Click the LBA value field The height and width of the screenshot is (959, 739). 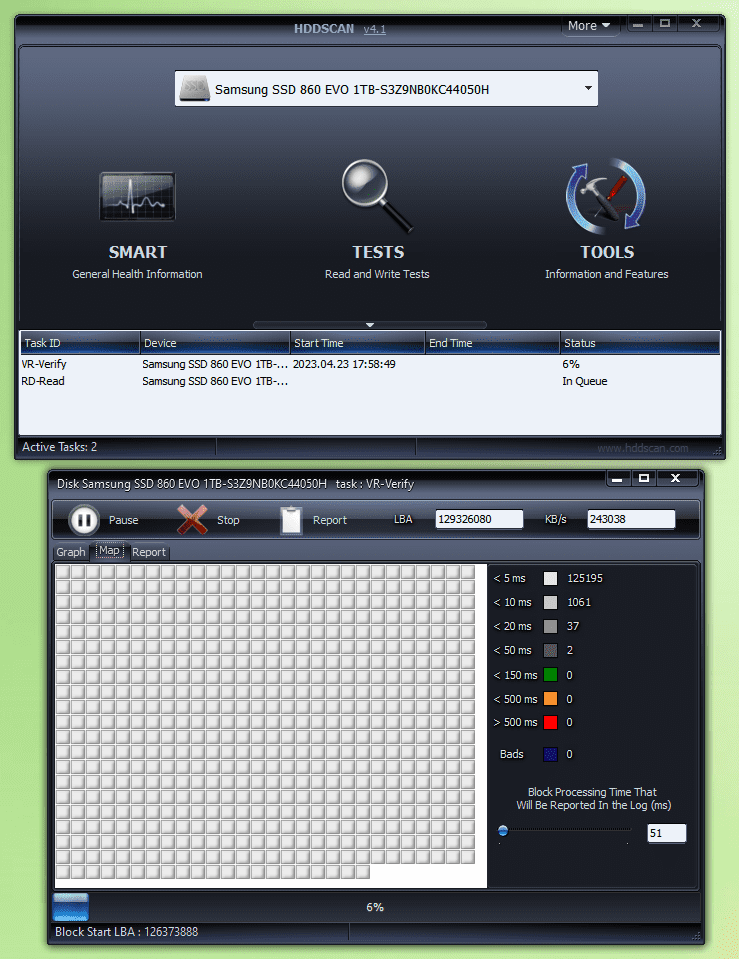pos(479,519)
